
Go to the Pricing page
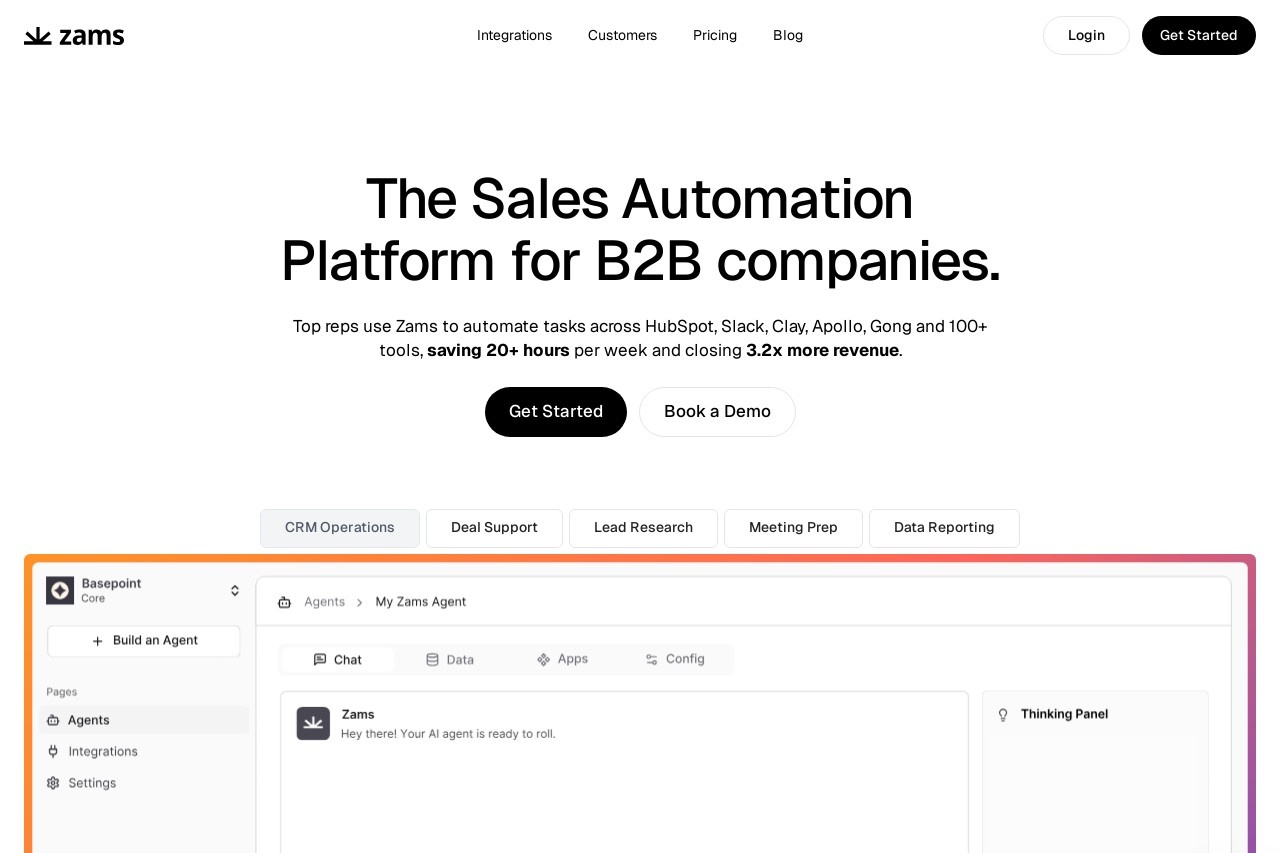click(x=715, y=35)
